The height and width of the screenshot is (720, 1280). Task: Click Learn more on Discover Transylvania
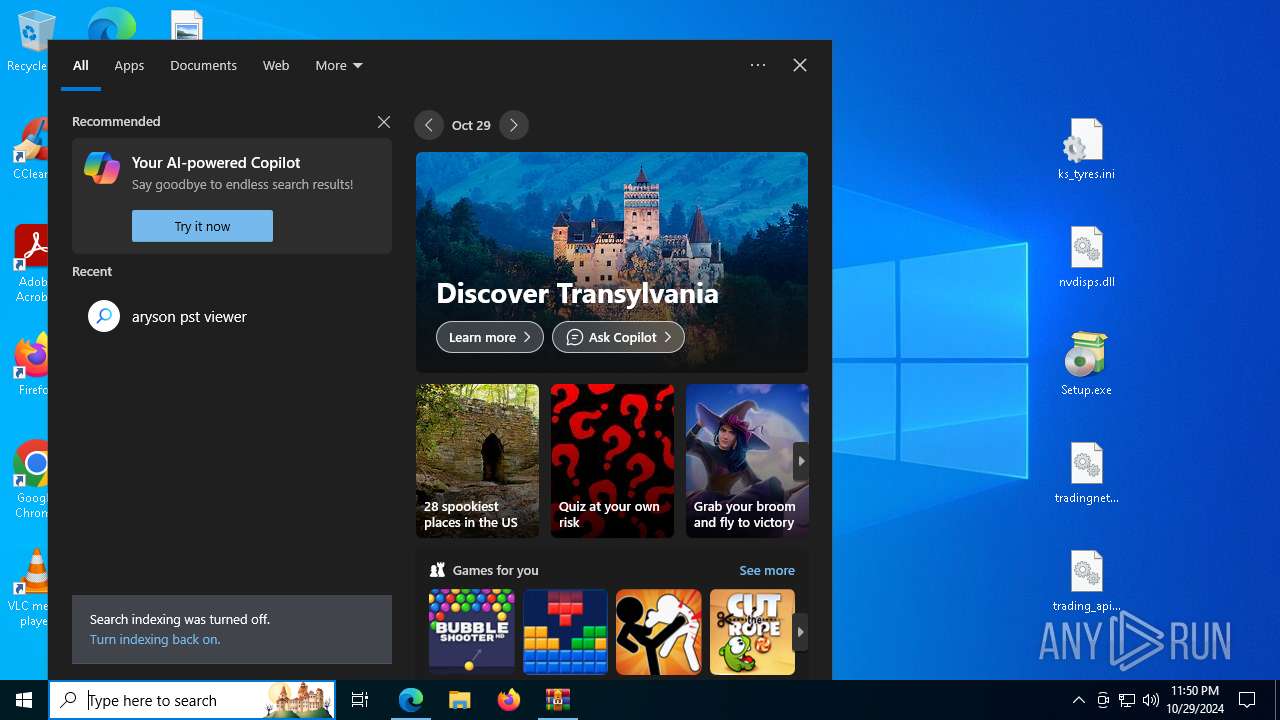490,337
